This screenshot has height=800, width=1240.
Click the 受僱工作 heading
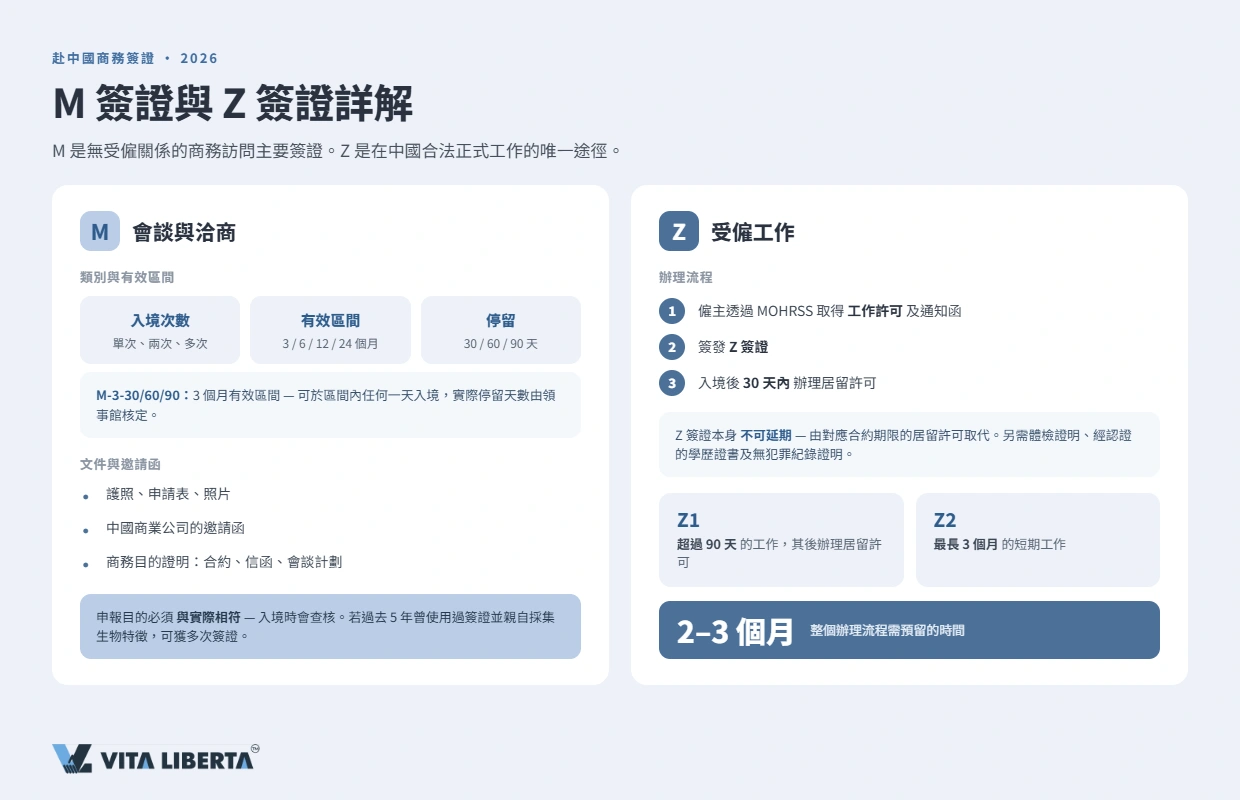753,232
